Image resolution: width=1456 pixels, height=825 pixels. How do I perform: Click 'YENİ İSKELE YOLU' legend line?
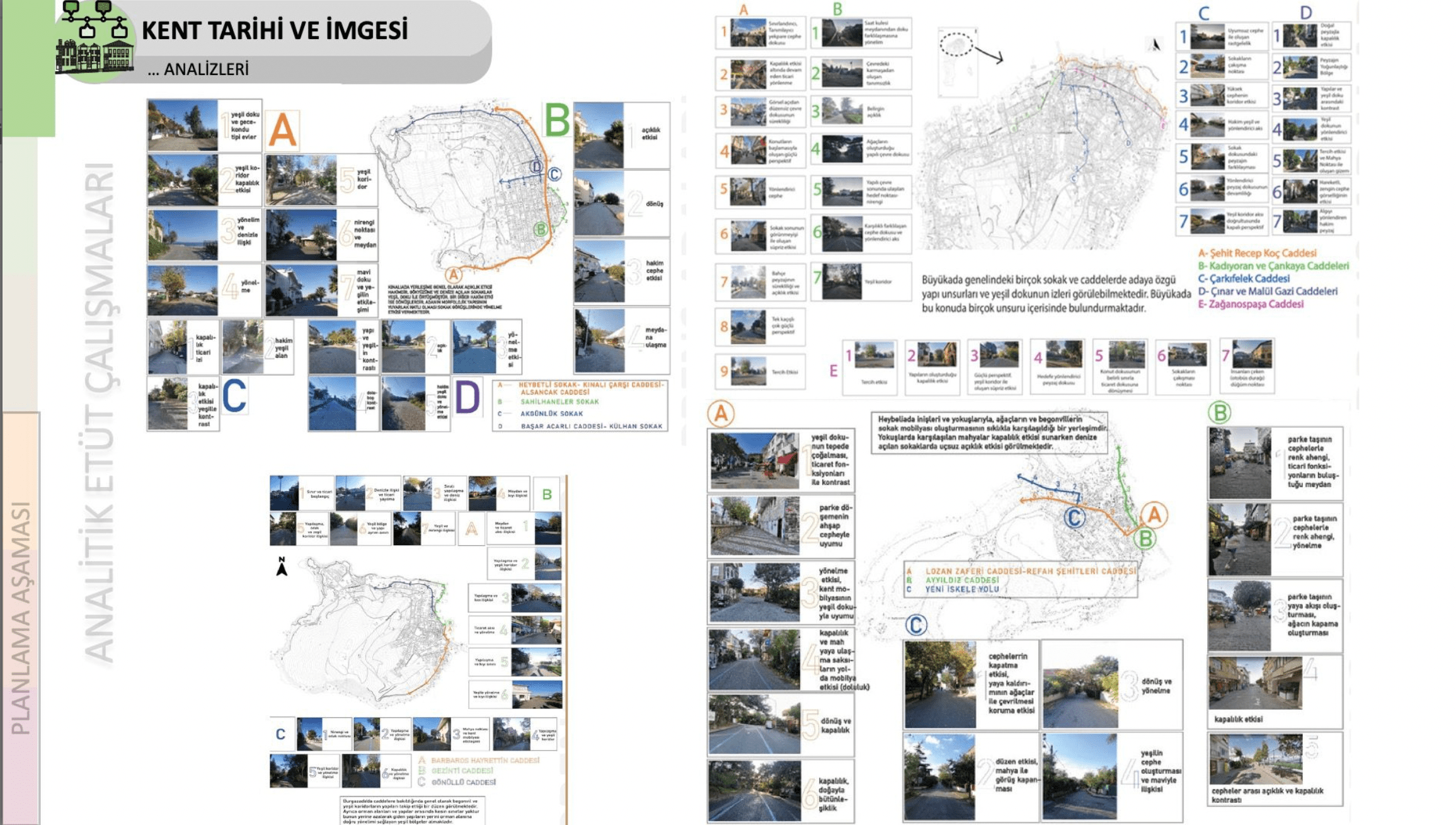click(x=961, y=589)
